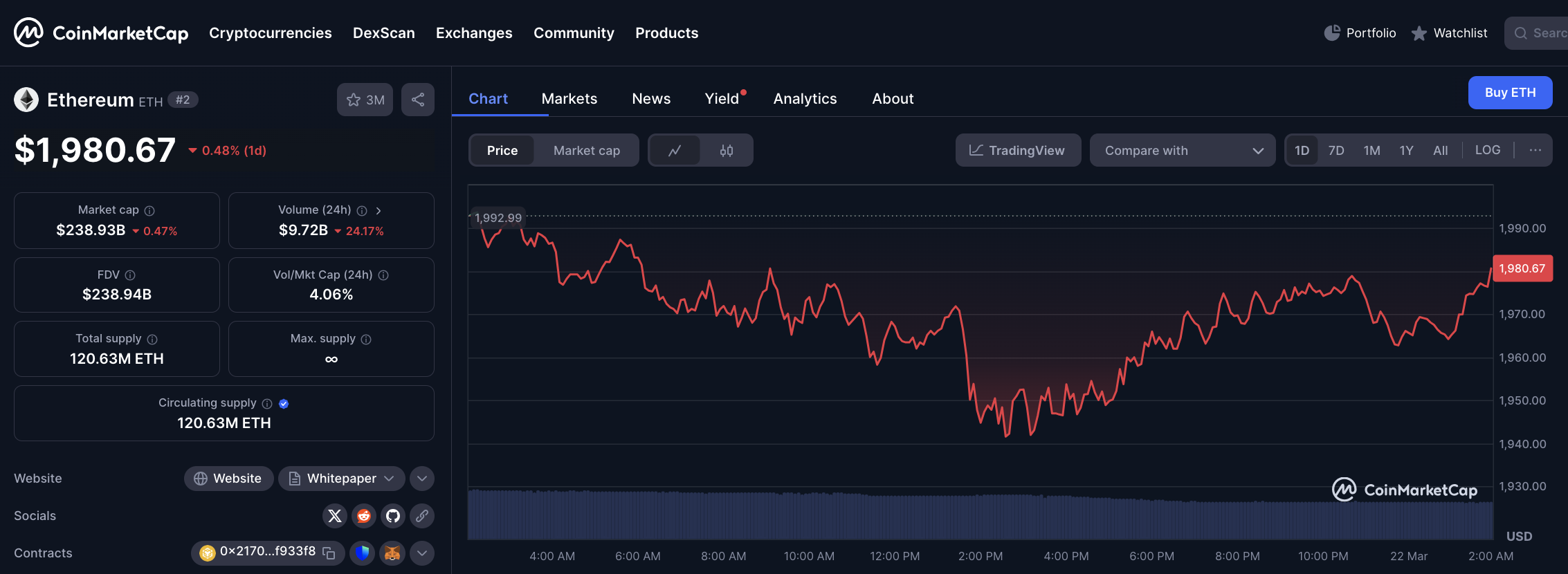Select line chart style
This screenshot has width=1568, height=574.
[675, 150]
